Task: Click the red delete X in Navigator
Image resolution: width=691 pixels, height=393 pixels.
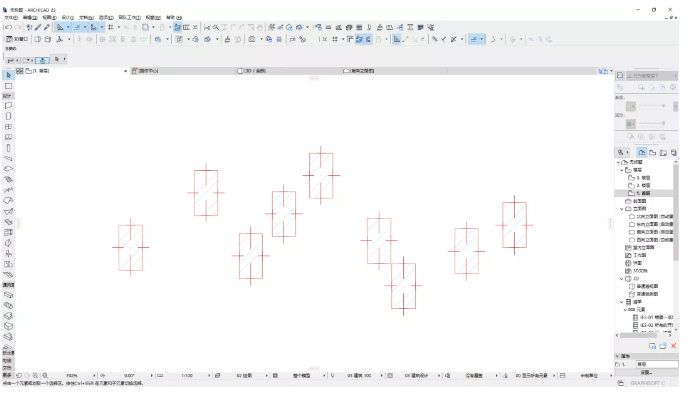Action: click(674, 346)
